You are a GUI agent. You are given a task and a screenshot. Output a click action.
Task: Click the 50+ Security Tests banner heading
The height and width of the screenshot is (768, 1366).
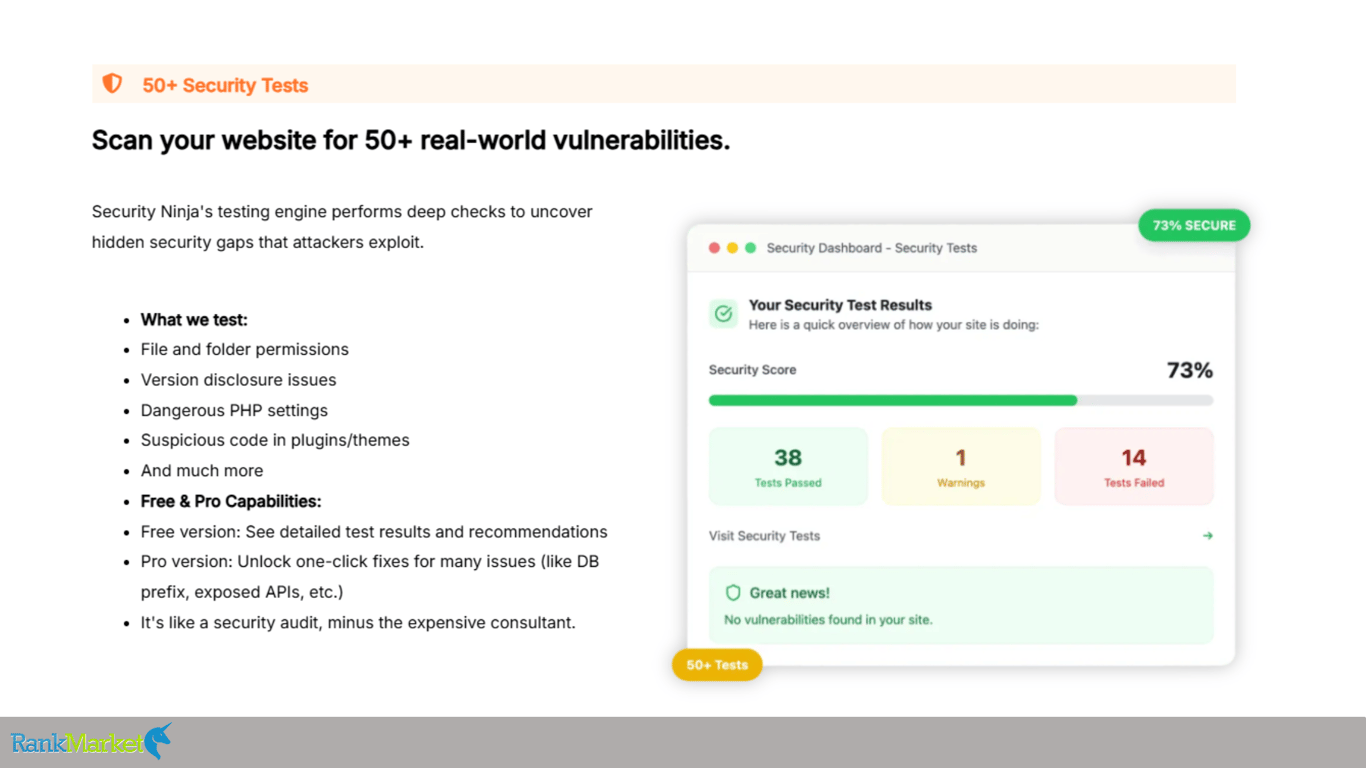click(x=225, y=85)
